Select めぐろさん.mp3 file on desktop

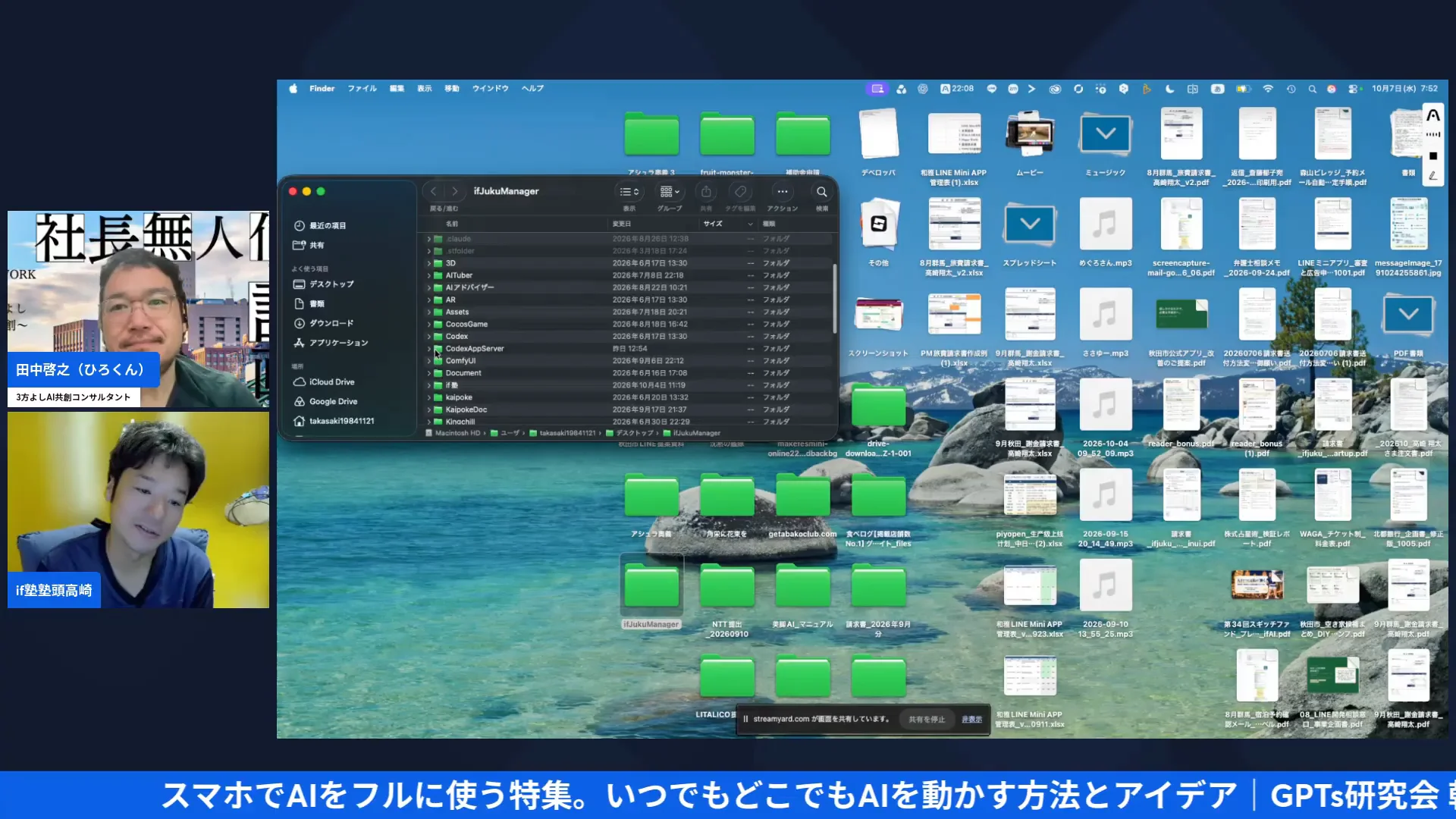click(x=1105, y=231)
